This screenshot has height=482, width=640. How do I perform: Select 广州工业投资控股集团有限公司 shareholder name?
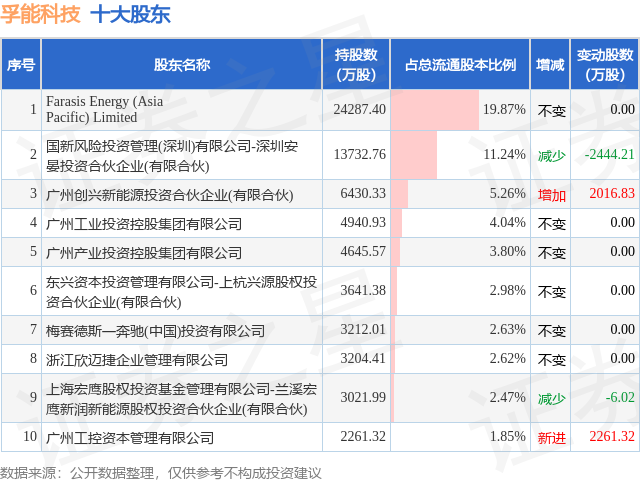coord(144,224)
